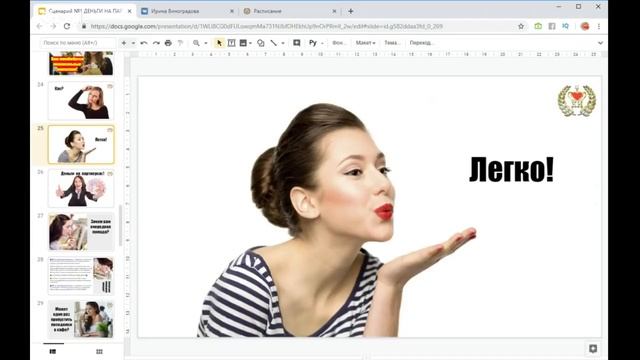Click the menu search field

[x=78, y=43]
